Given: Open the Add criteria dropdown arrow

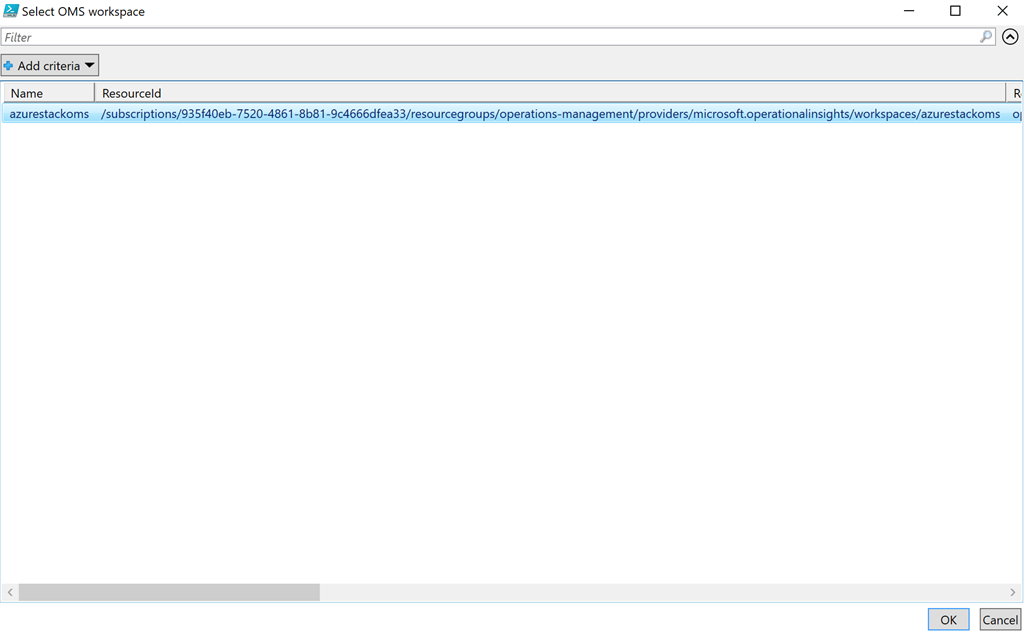Looking at the screenshot, I should coord(90,66).
